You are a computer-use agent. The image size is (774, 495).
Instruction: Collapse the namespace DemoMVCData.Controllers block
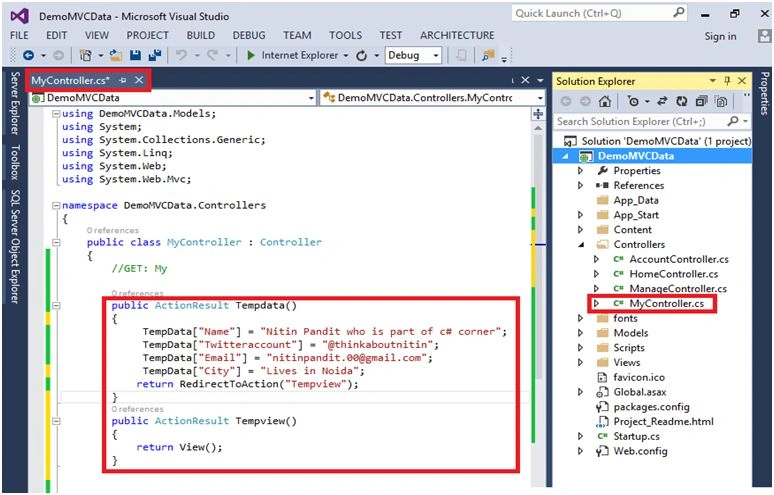click(x=56, y=205)
